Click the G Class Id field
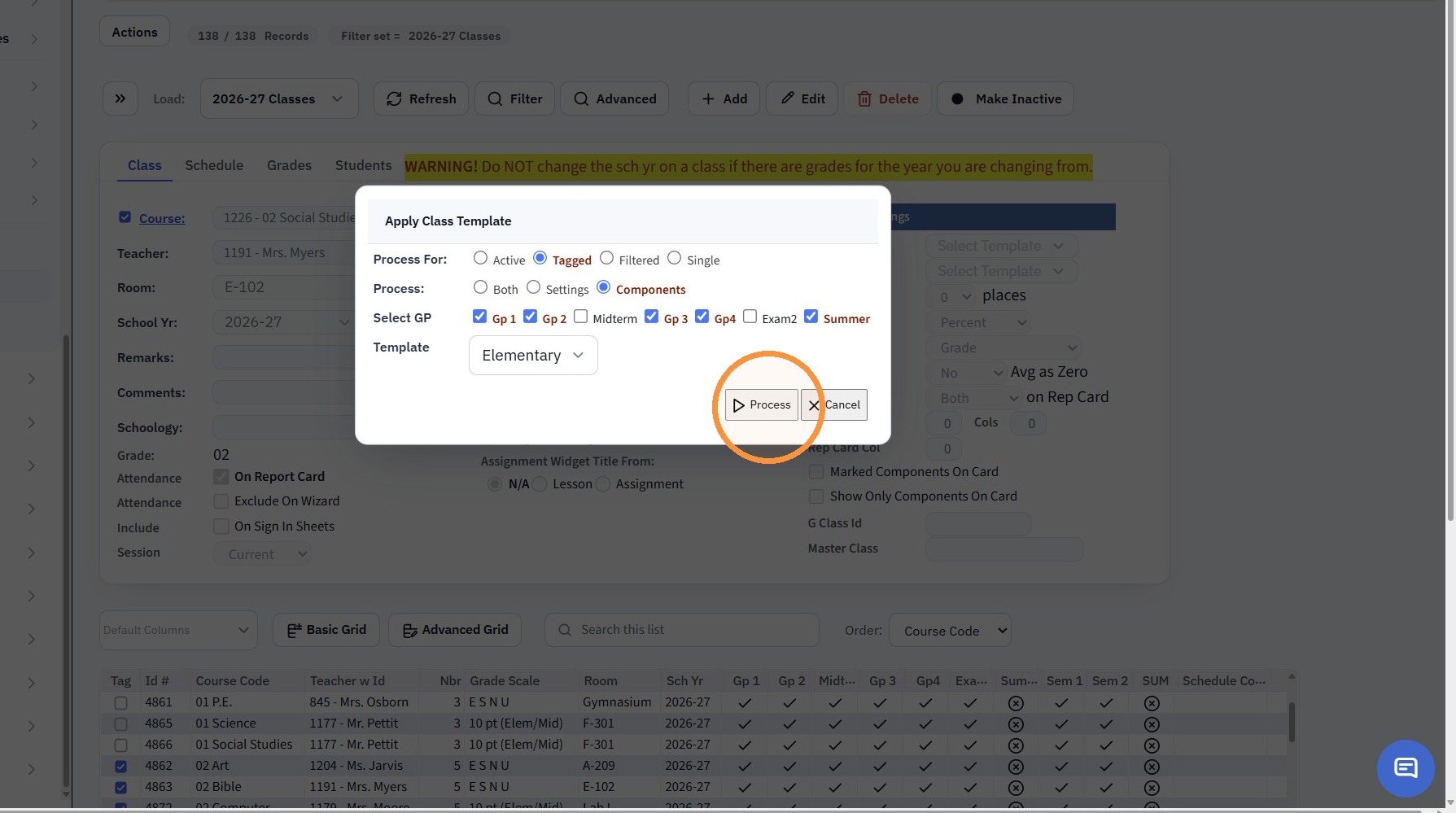This screenshot has height=813, width=1456. coord(978,523)
